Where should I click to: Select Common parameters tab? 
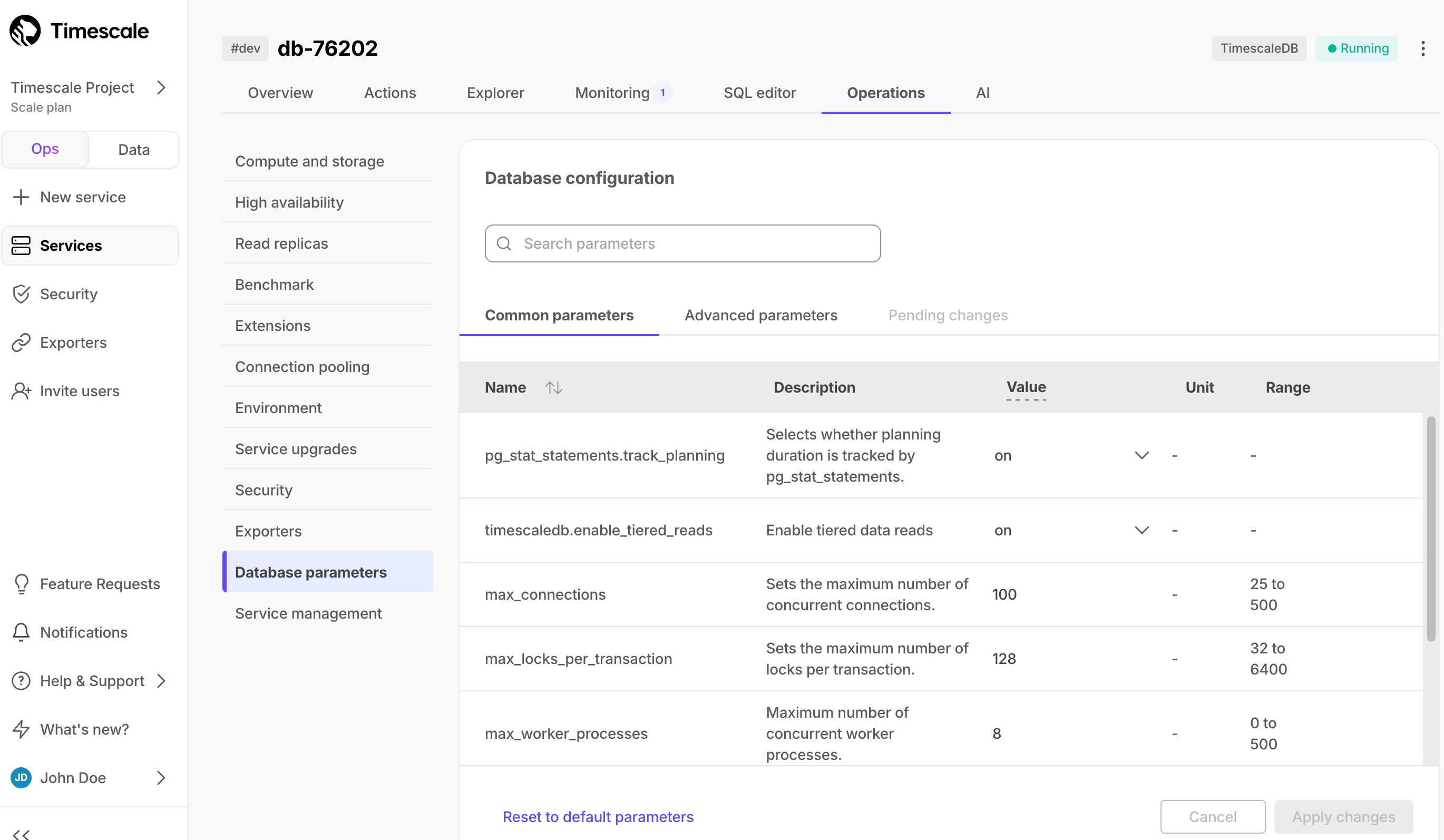[x=559, y=315]
